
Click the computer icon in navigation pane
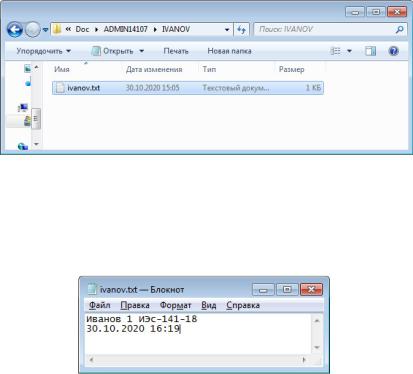point(23,108)
